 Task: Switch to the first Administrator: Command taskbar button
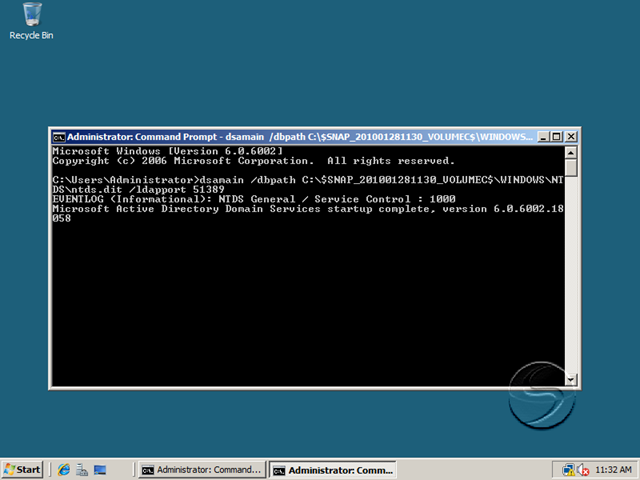click(202, 470)
